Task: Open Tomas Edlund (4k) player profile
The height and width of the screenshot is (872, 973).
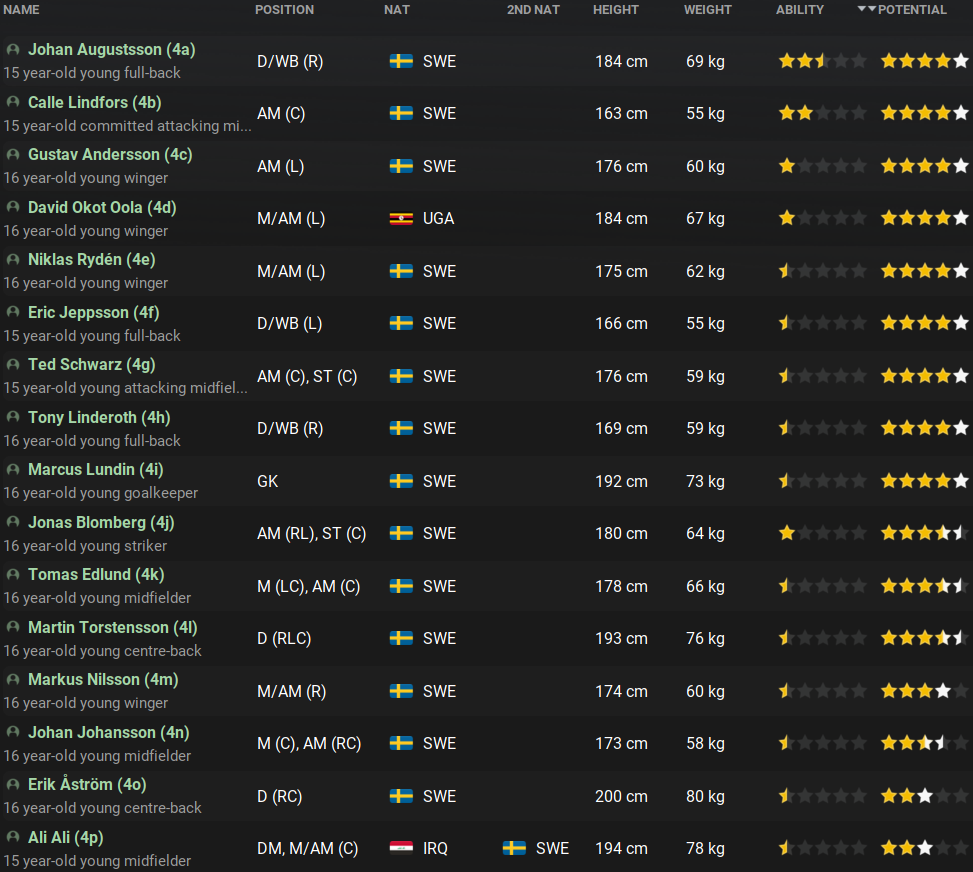Action: [x=96, y=575]
